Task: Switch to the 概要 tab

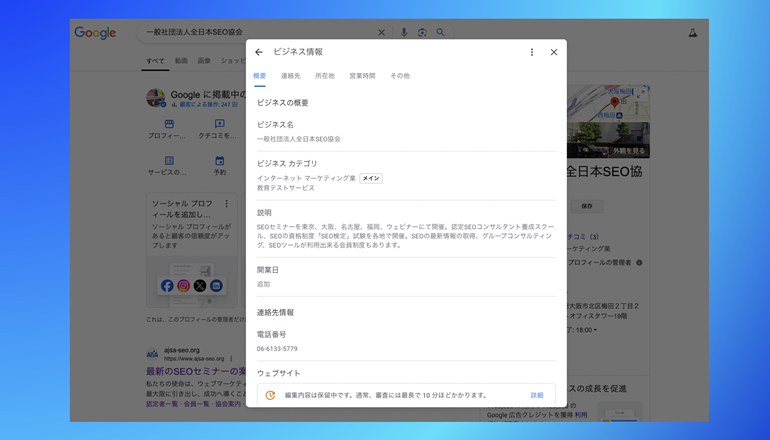Action: coord(260,76)
